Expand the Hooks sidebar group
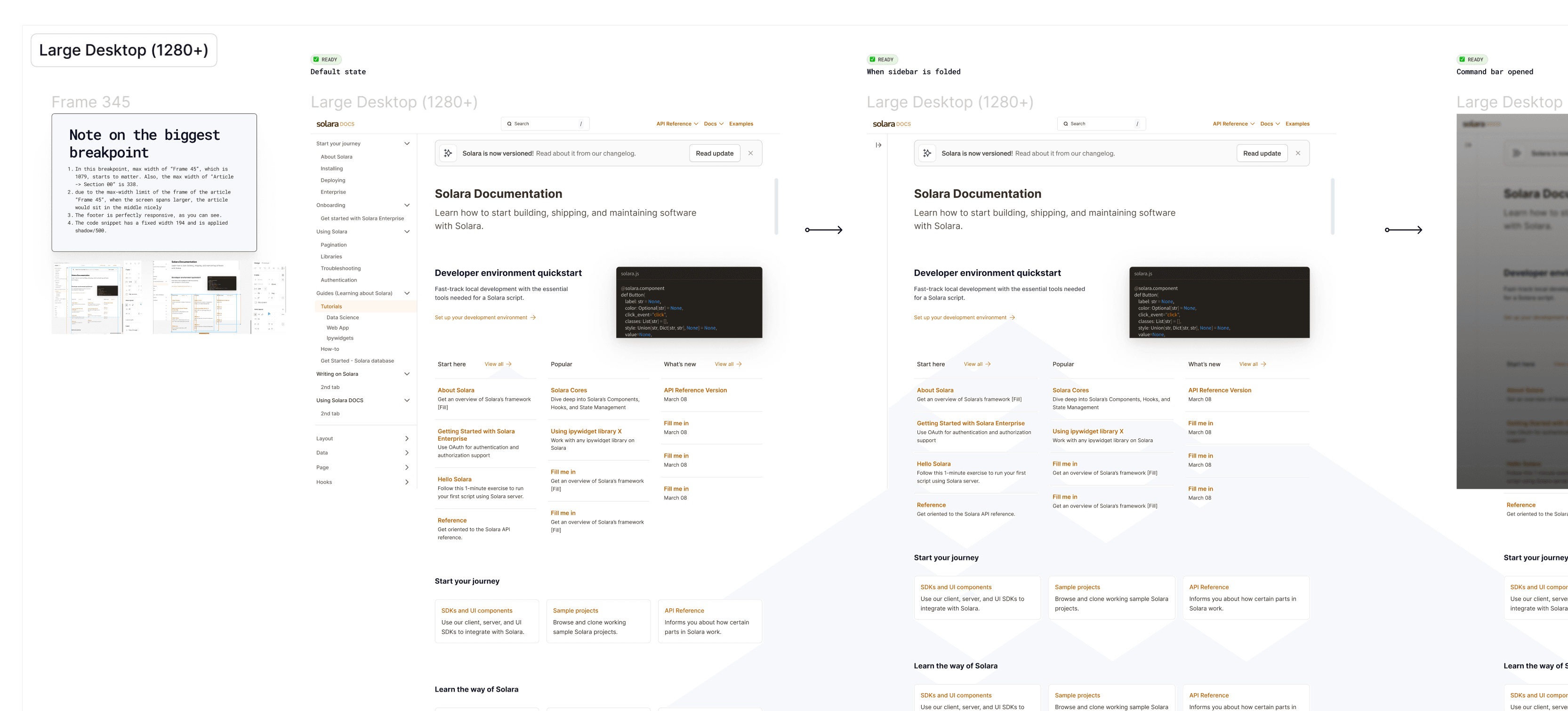Image resolution: width=1568 pixels, height=711 pixels. coord(407,482)
